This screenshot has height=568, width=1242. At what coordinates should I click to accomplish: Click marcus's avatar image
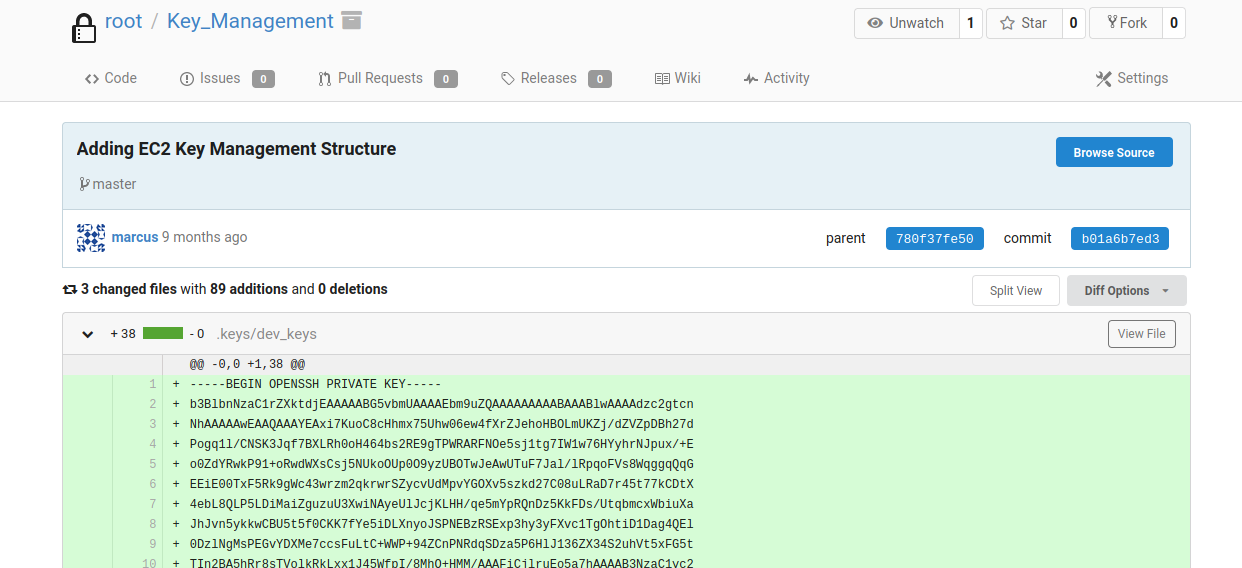(91, 238)
